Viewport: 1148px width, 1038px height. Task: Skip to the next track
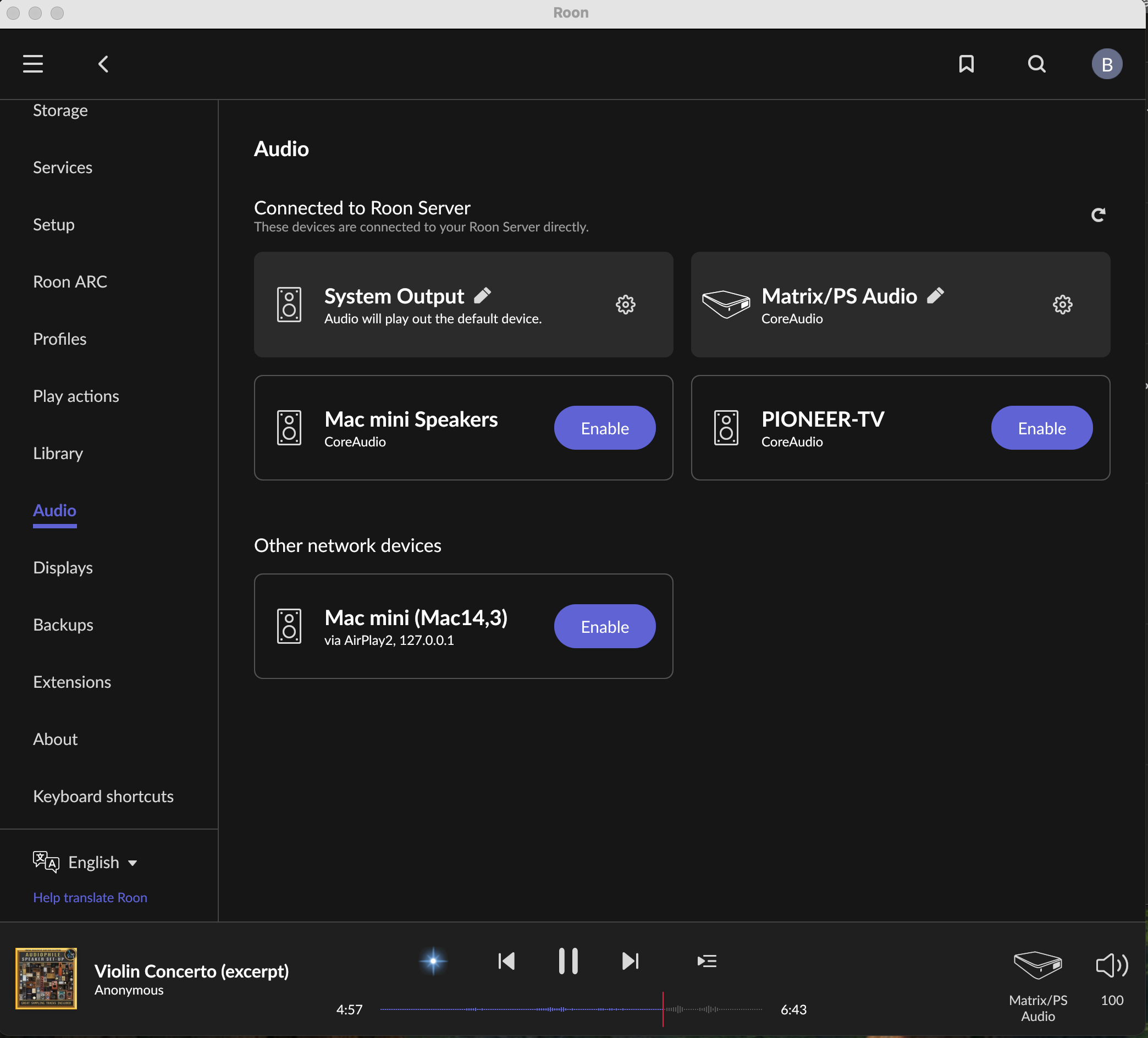tap(630, 961)
